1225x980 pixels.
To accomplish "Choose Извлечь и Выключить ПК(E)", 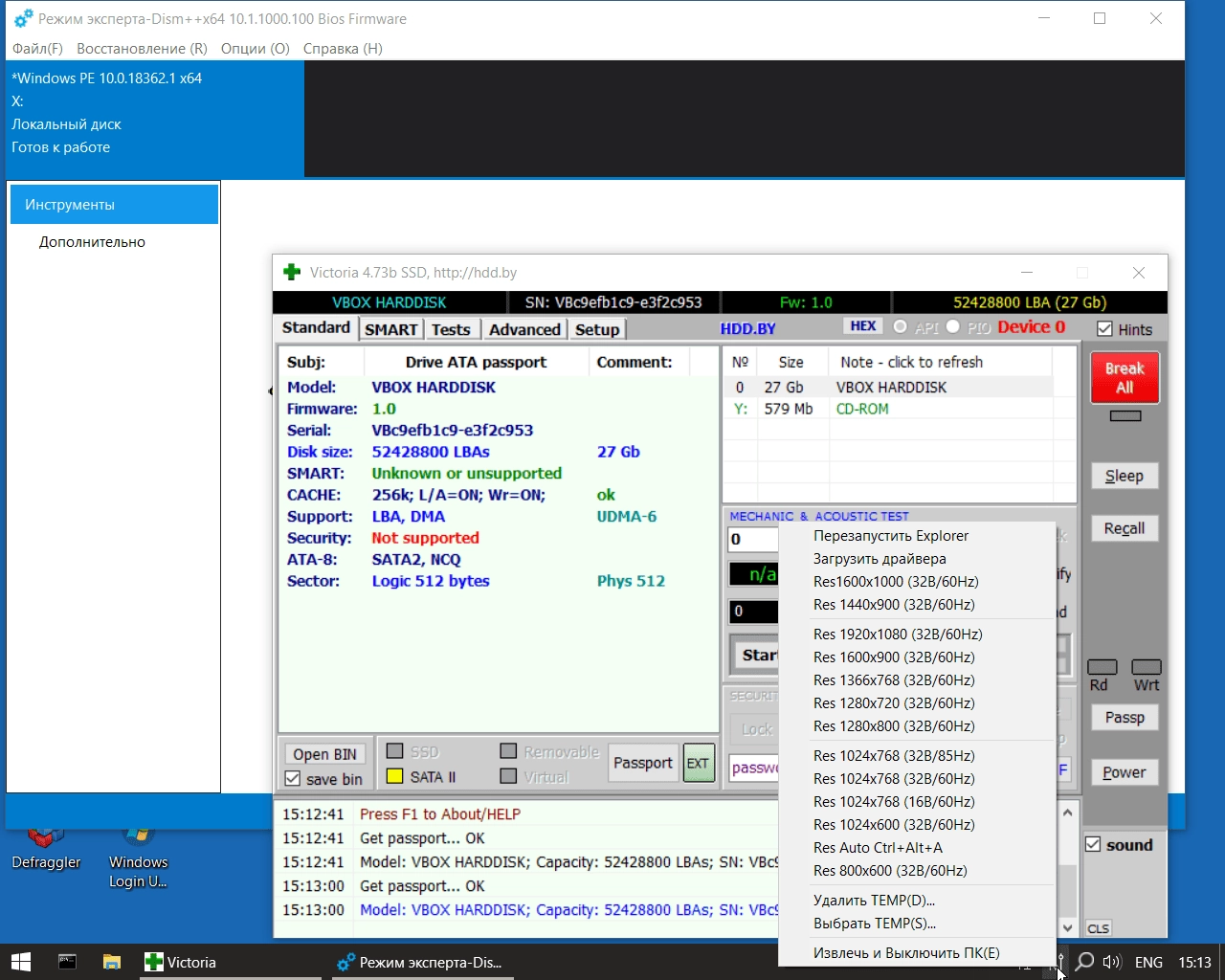I will point(917,953).
